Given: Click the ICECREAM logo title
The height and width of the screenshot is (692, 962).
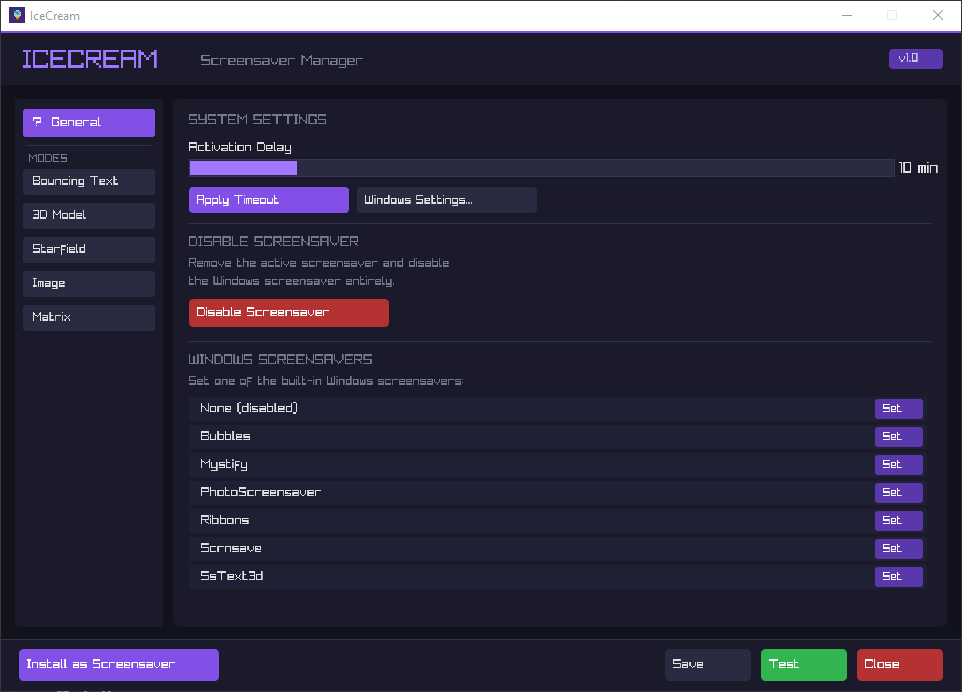Looking at the screenshot, I should coord(90,60).
